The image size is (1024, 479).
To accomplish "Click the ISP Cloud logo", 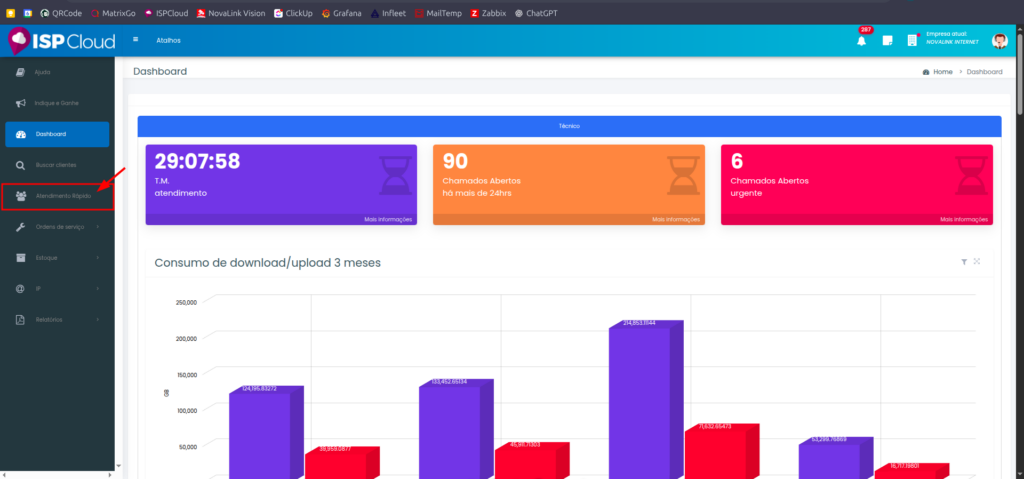I will [x=62, y=40].
